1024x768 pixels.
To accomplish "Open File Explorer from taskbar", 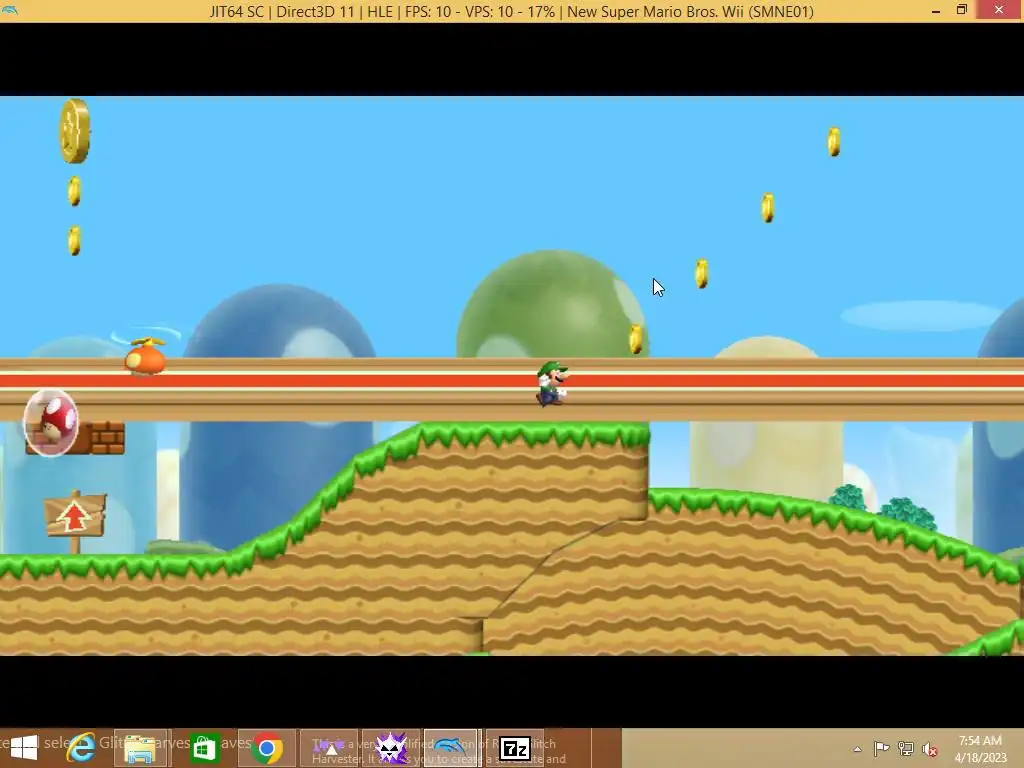I will 142,748.
